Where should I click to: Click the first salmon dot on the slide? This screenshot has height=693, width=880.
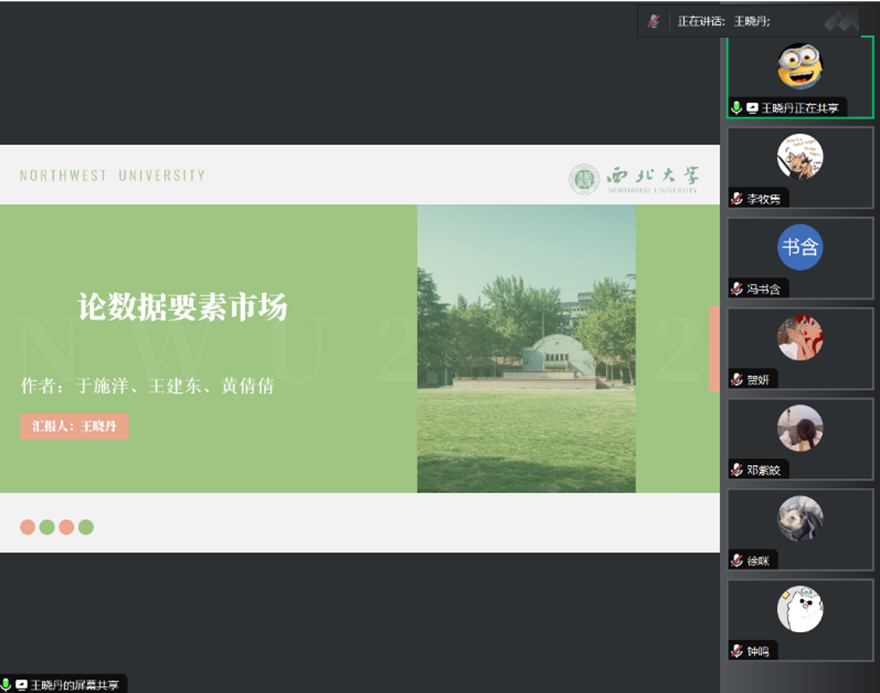point(28,527)
